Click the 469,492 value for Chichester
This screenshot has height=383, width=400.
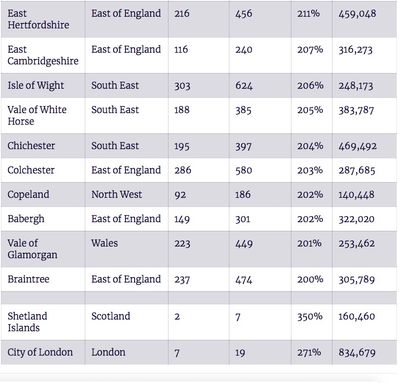tap(358, 146)
